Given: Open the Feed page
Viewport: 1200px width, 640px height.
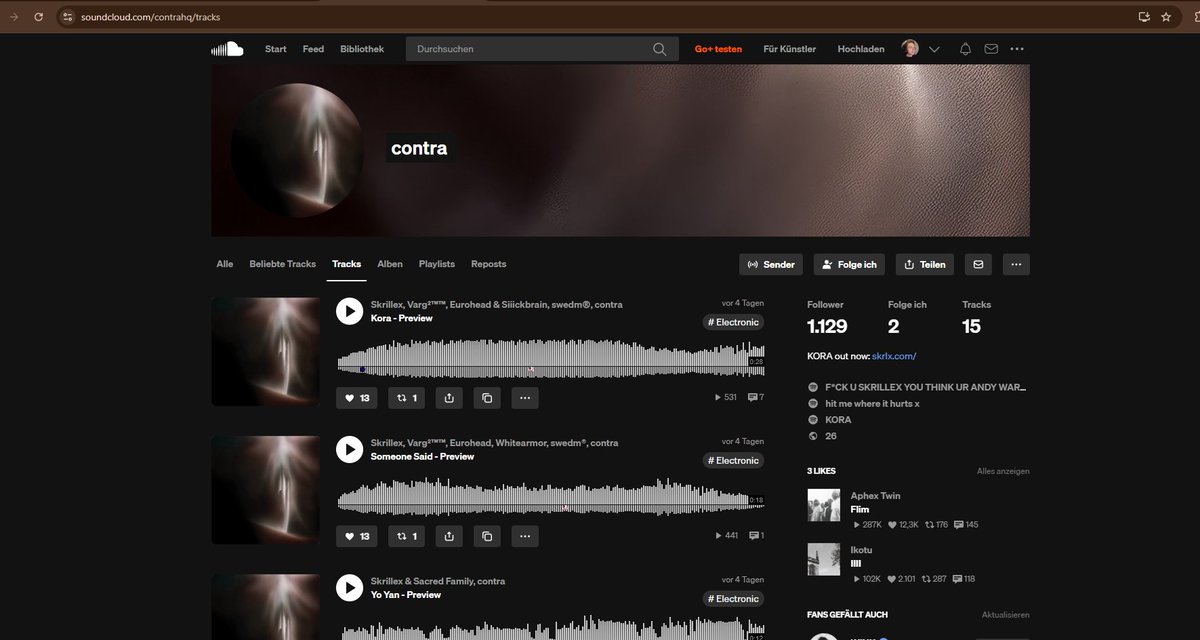Looking at the screenshot, I should (x=313, y=49).
